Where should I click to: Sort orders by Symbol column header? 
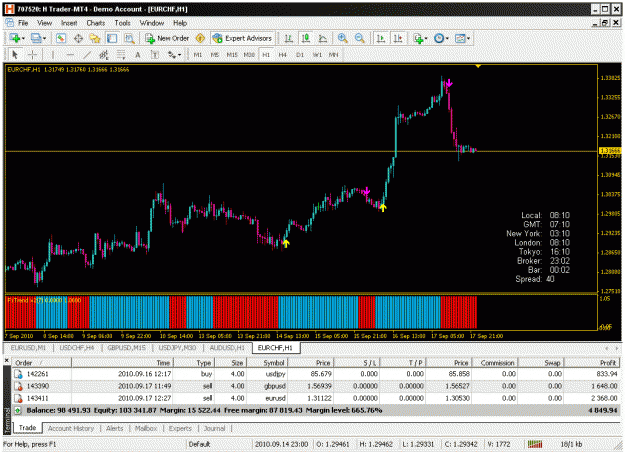267,363
